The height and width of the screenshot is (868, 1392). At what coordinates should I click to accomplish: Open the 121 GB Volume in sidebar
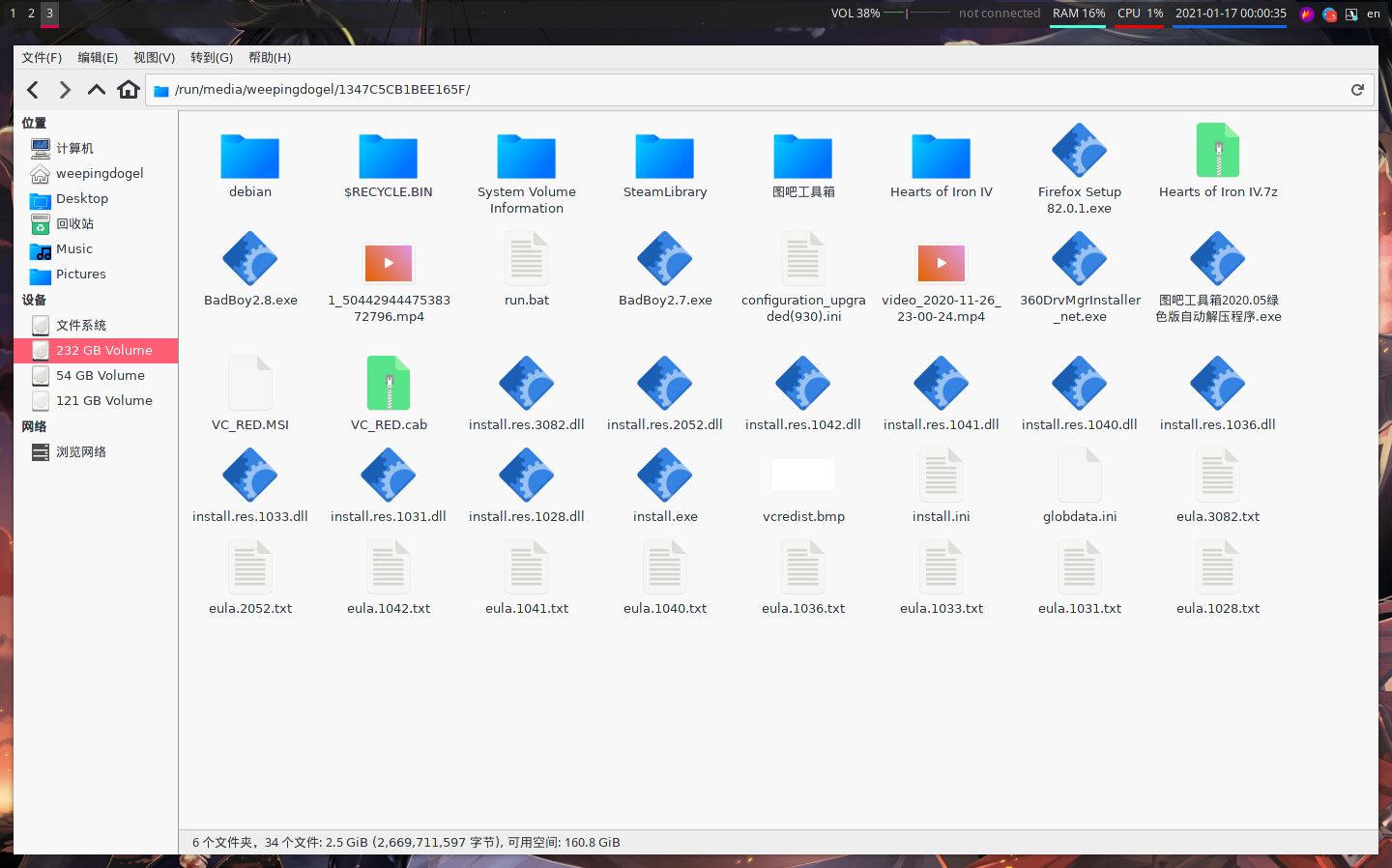pyautogui.click(x=103, y=400)
